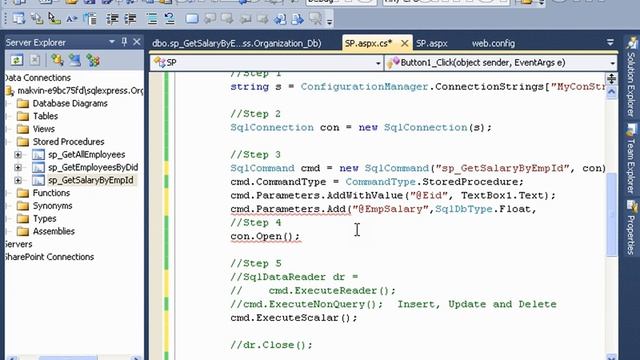
Task: Select Tables folder in Server Explorer
Action: click(45, 116)
